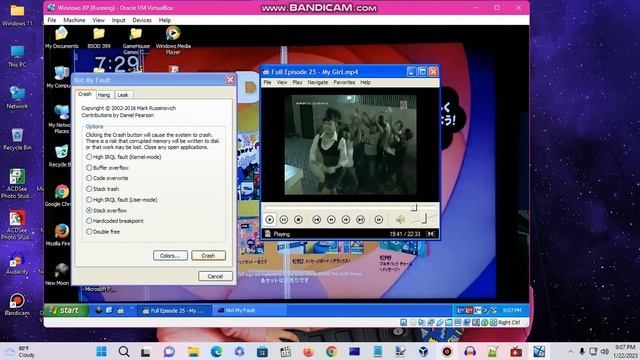Open host desktop Recycle Bin
640x360 pixels.
click(x=17, y=139)
